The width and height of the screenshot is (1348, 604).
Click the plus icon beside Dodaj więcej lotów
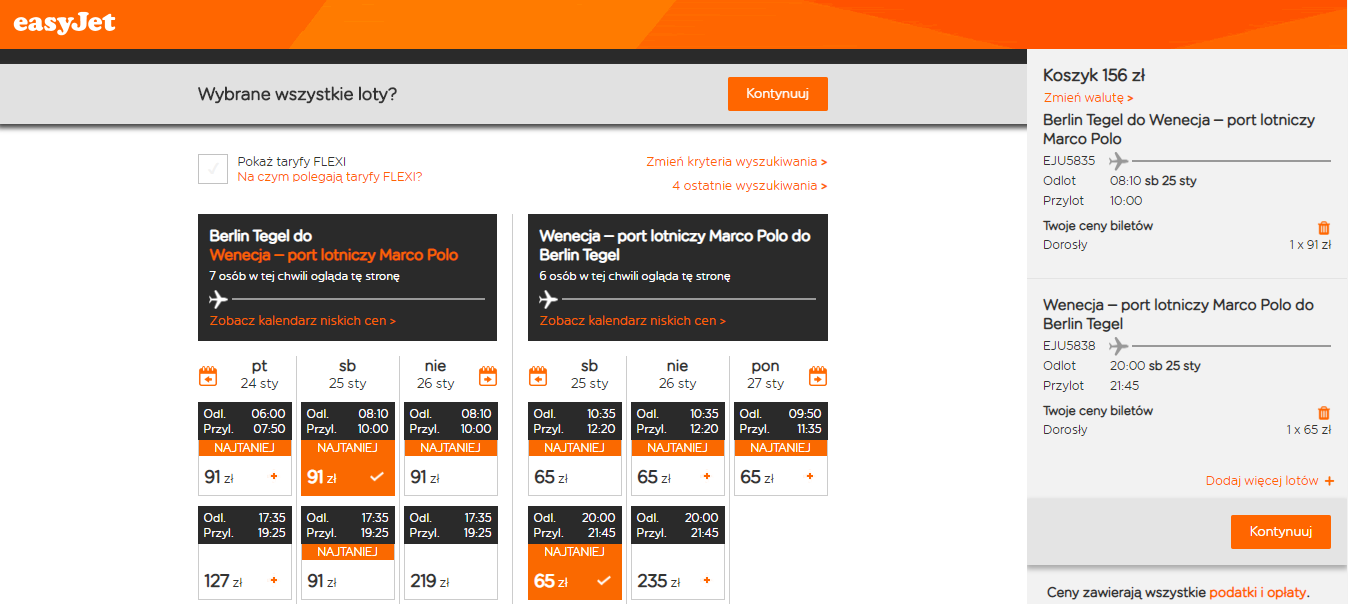[1329, 481]
